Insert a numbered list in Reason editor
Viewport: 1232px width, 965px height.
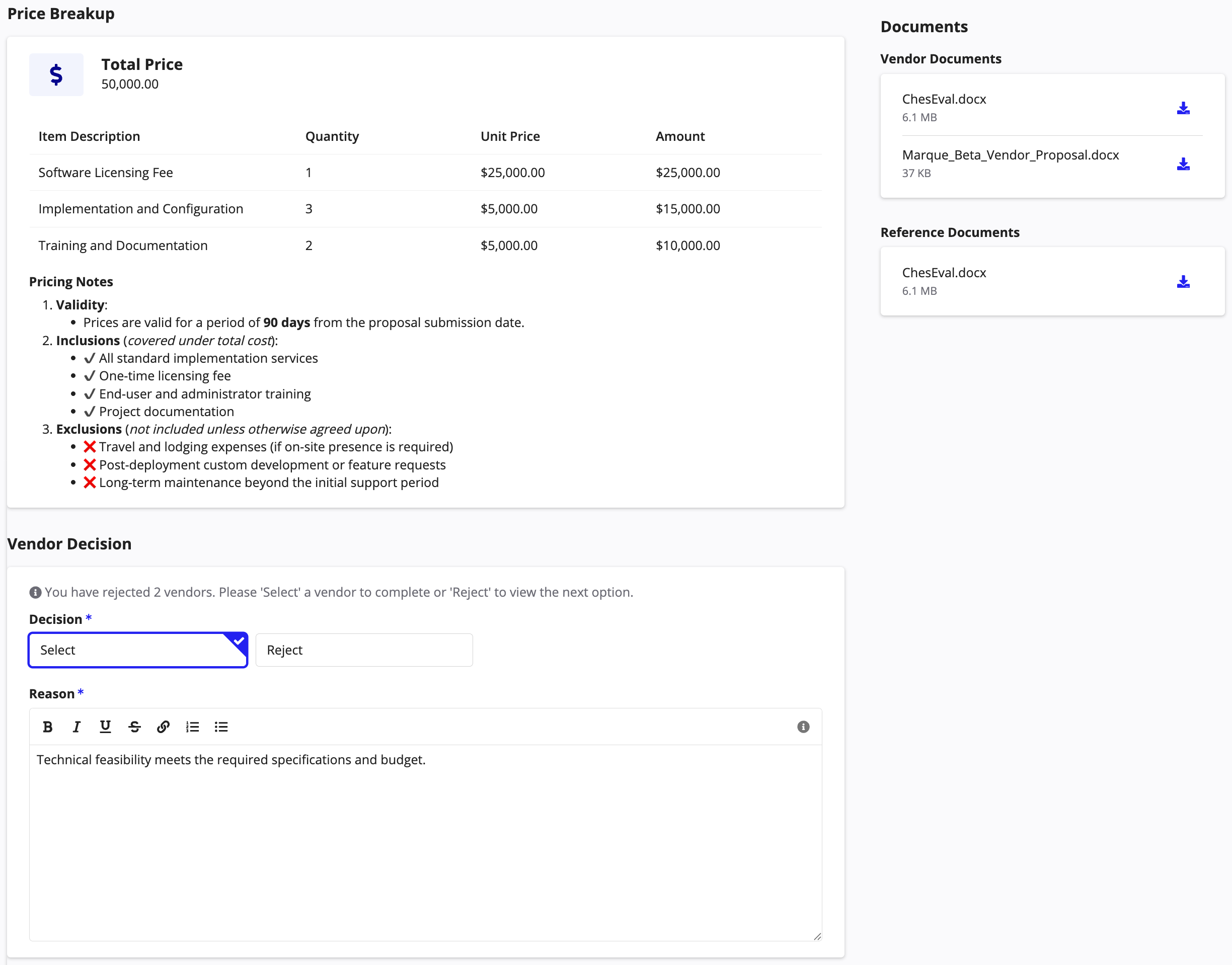click(192, 727)
